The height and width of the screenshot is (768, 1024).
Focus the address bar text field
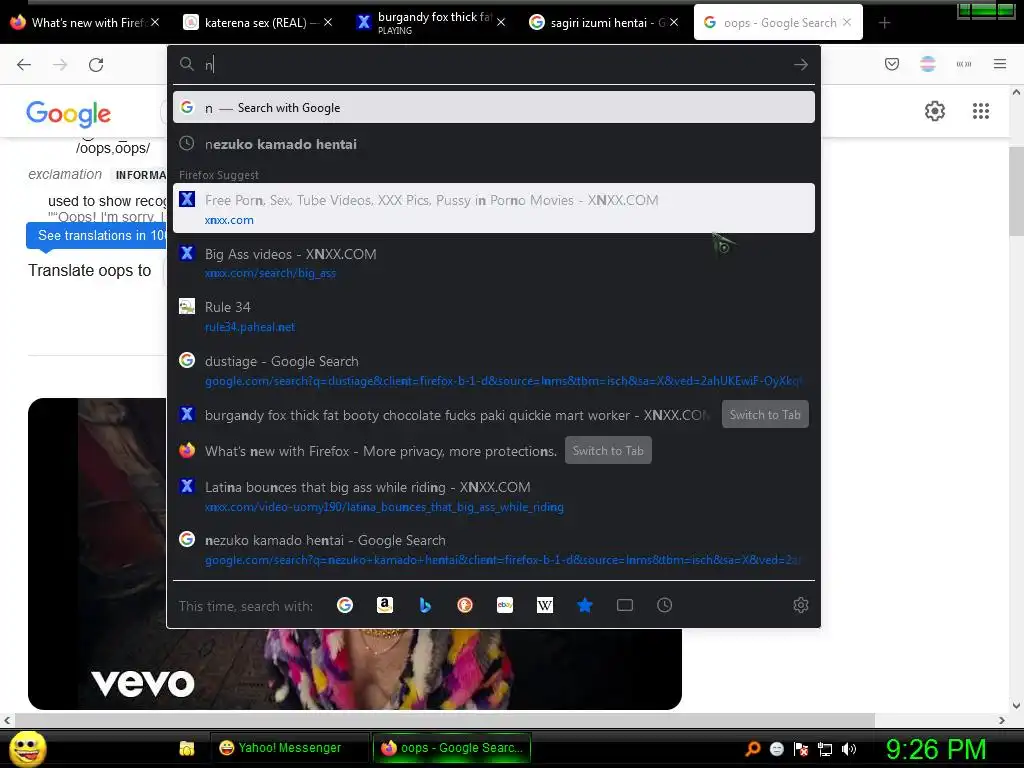[496, 64]
